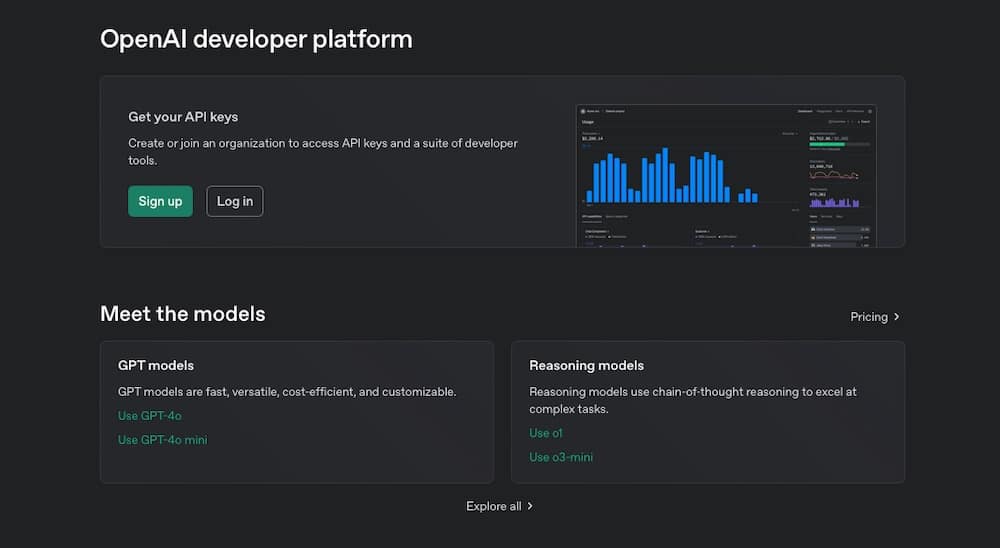This screenshot has width=1000, height=548.
Task: Click the GPT models card heading
Action: point(156,365)
